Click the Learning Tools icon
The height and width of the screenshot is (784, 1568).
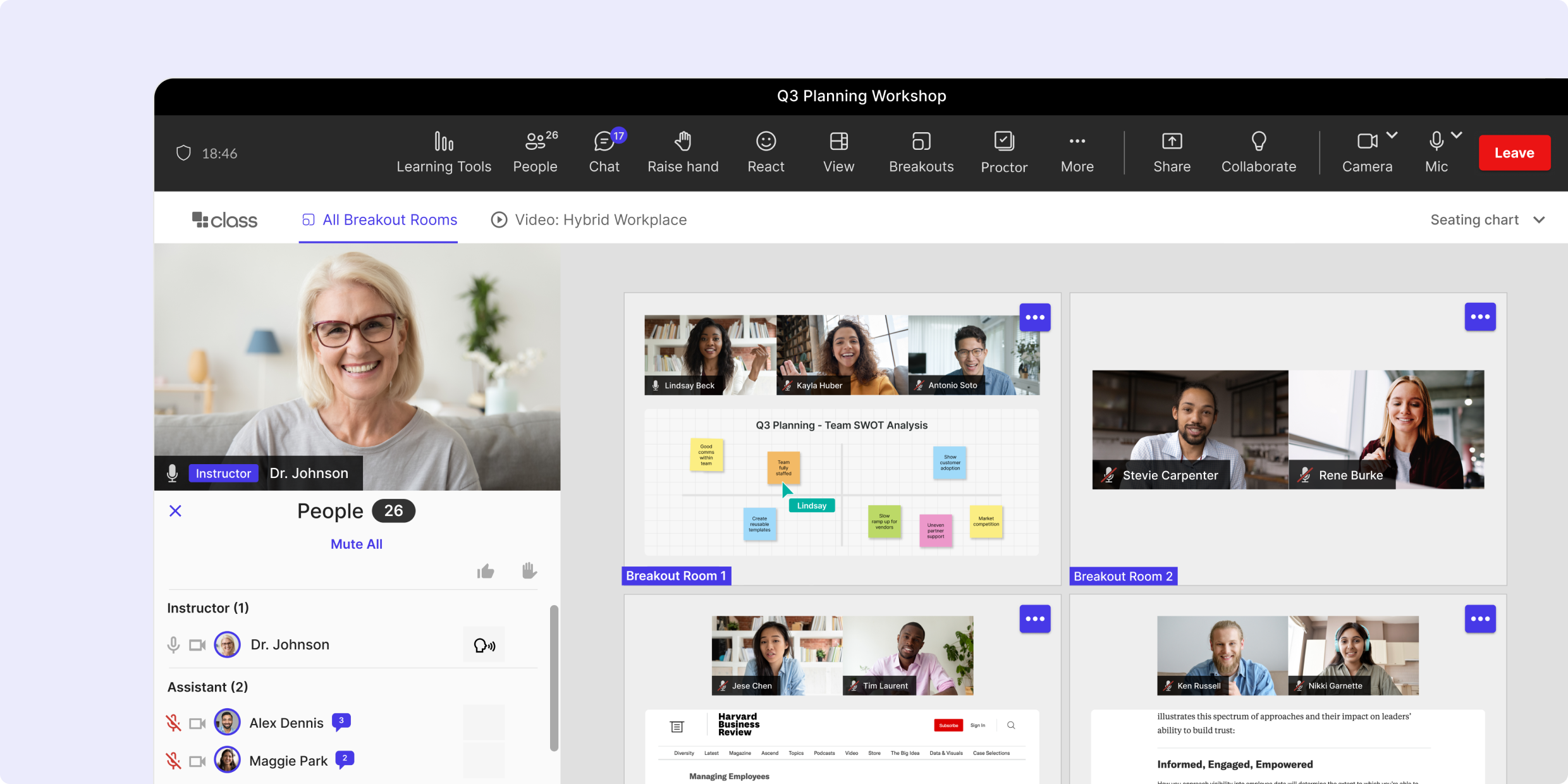(444, 150)
